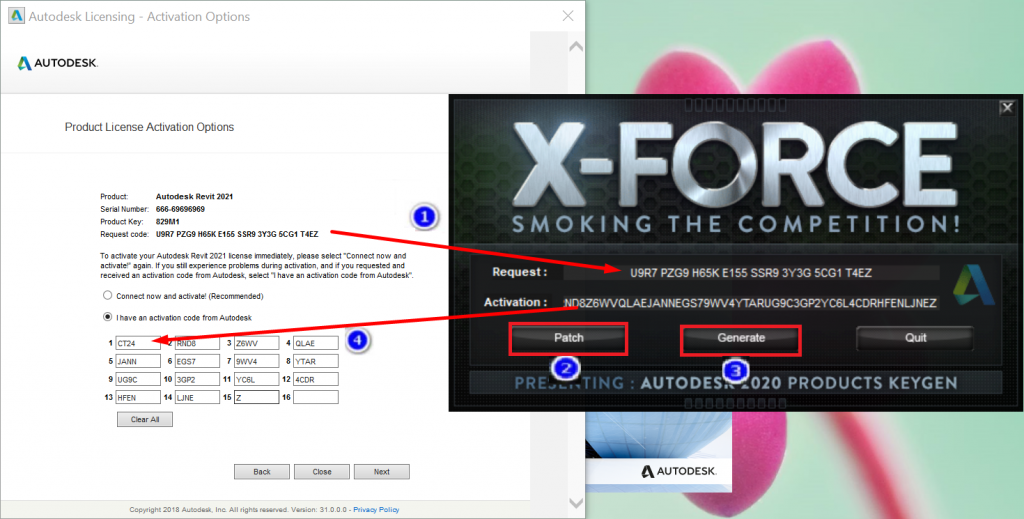
Task: Click the Quit button in X-Force
Action: (915, 338)
